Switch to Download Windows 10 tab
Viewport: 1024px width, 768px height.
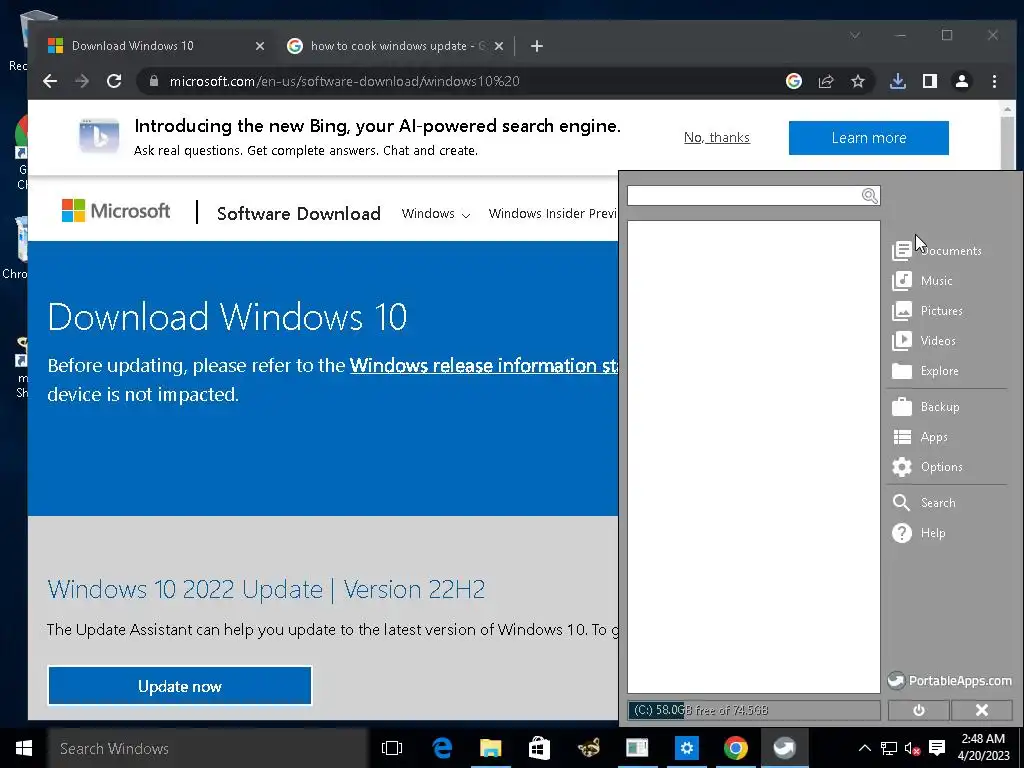pos(155,46)
